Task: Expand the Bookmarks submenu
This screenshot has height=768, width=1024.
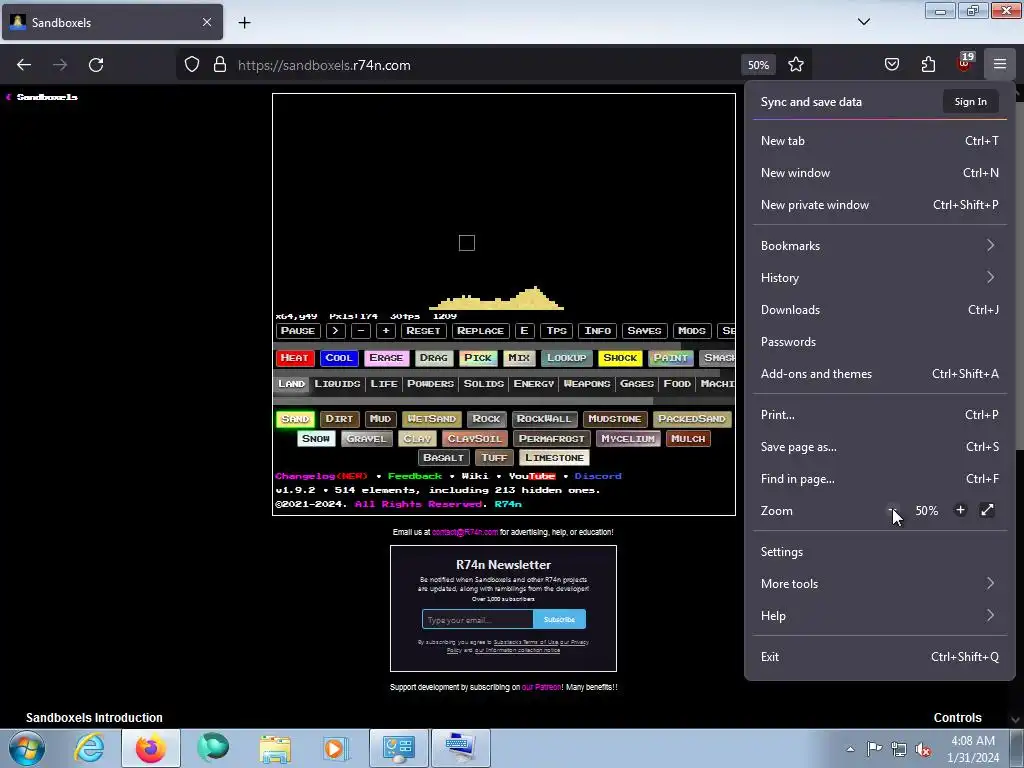Action: (880, 246)
